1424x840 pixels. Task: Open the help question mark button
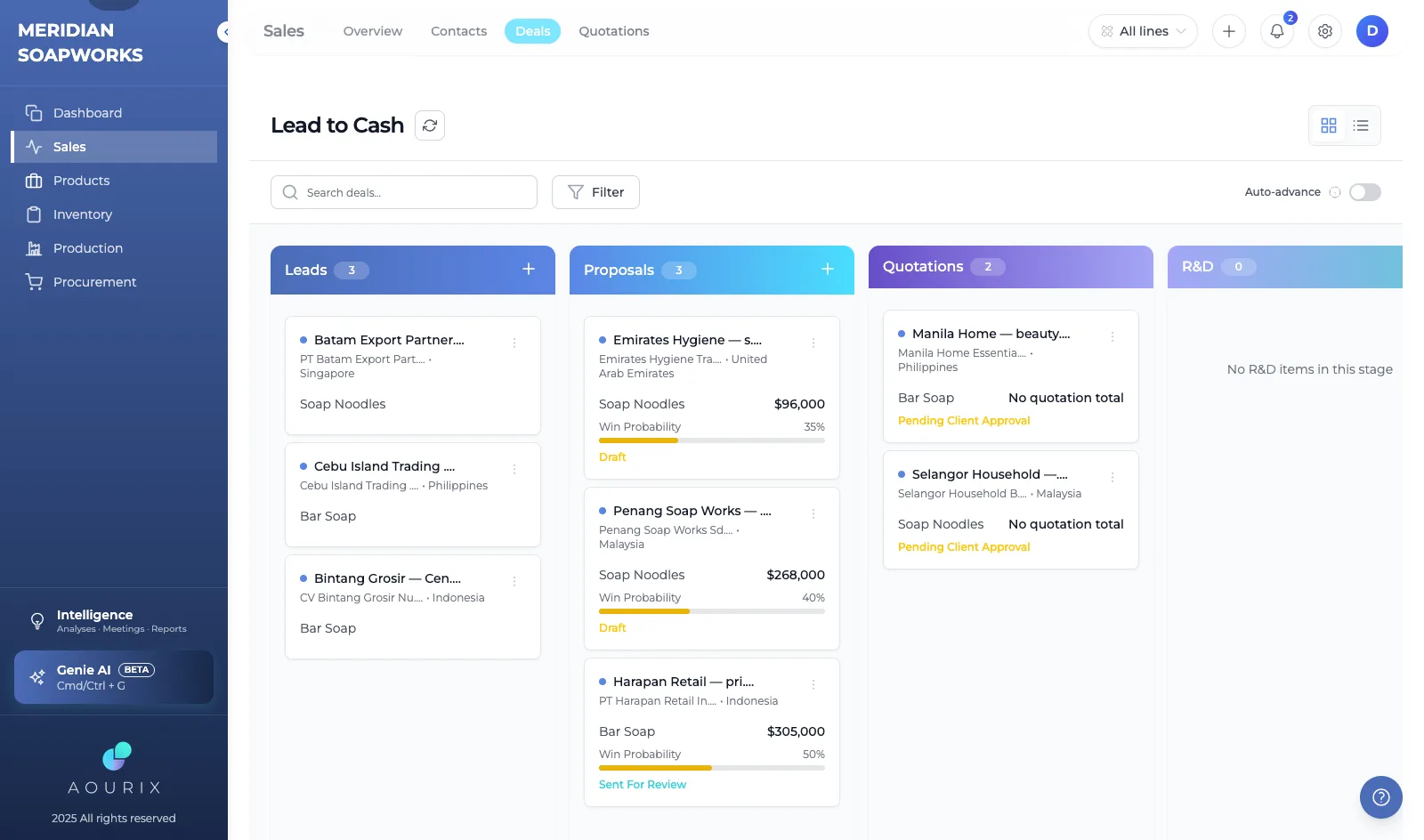pos(1381,797)
